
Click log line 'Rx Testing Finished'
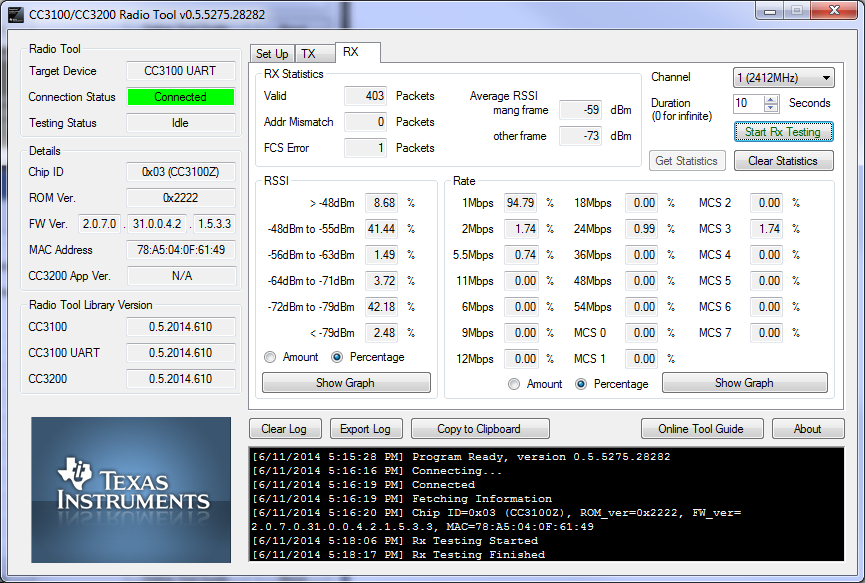pos(398,555)
